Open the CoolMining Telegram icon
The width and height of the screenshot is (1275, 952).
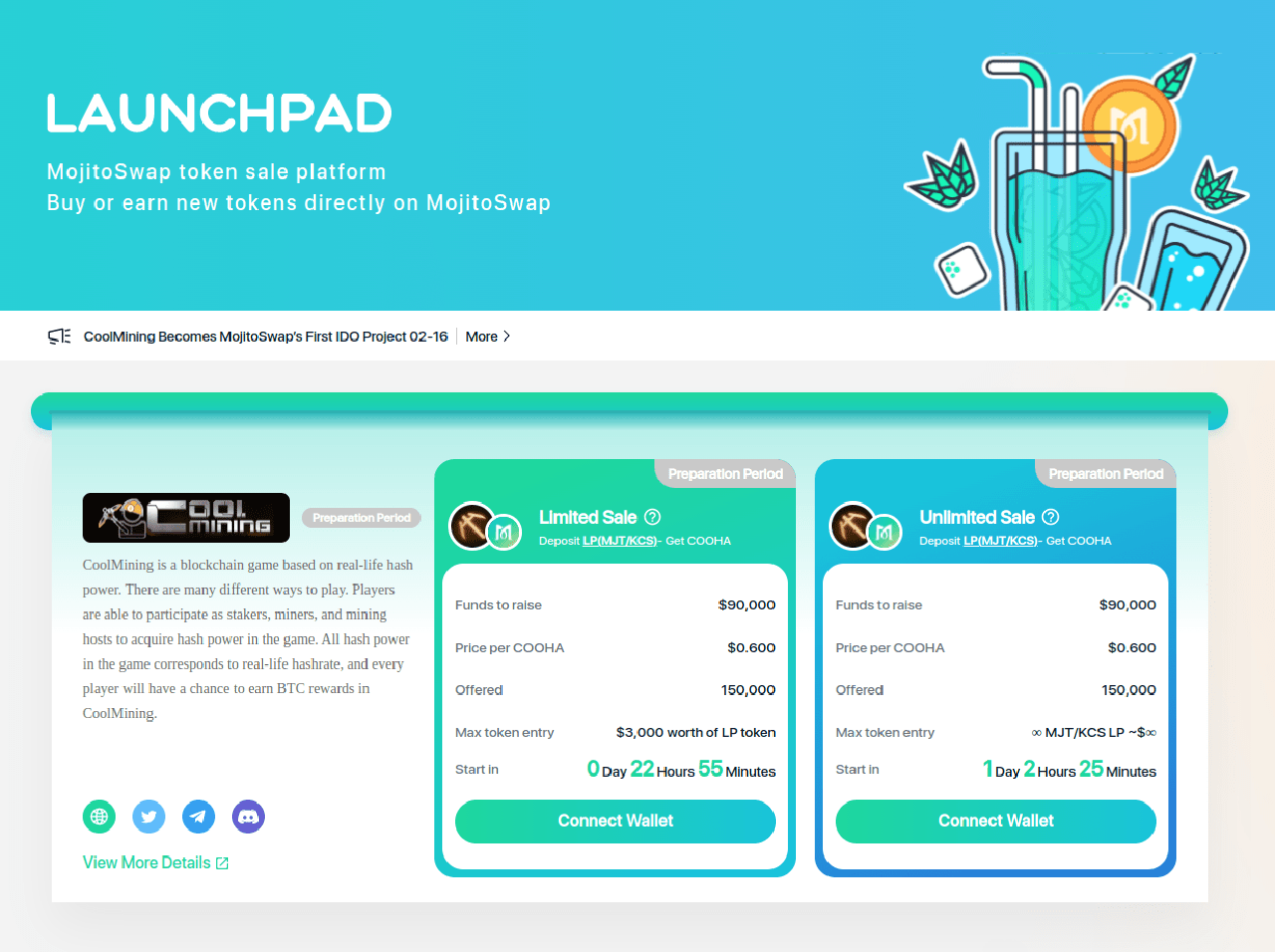pos(198,817)
